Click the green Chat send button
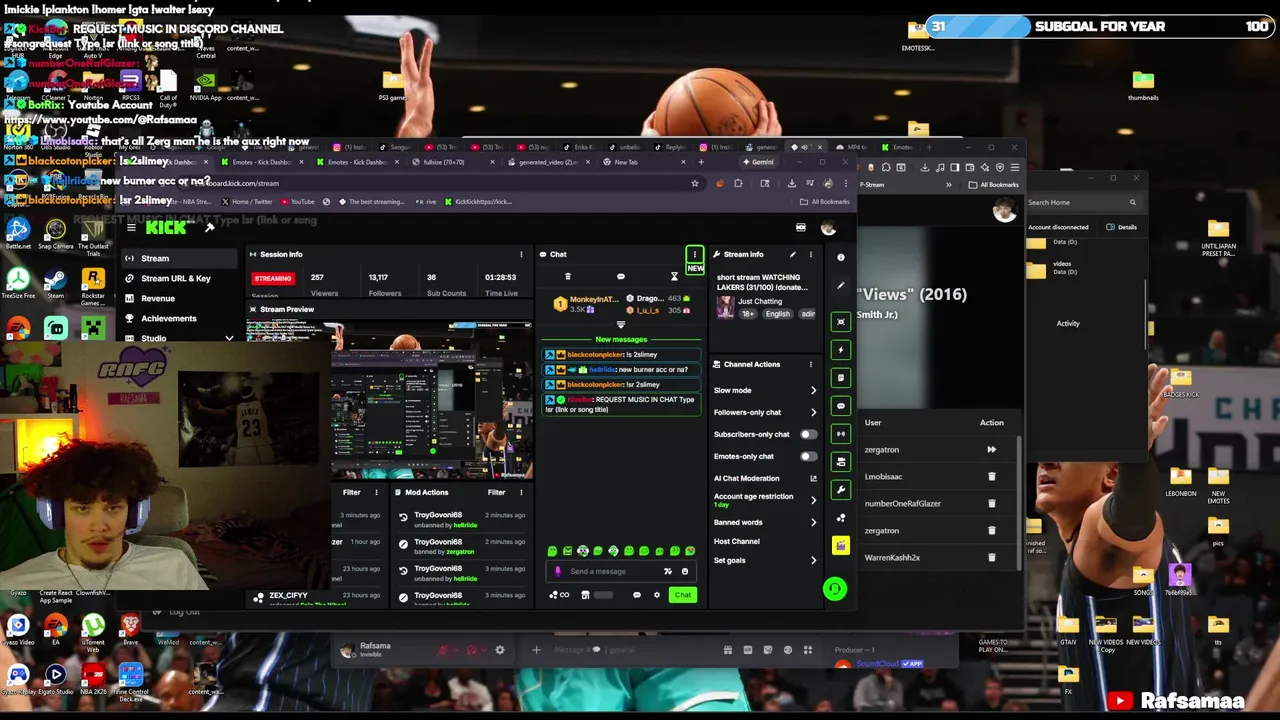 682,595
